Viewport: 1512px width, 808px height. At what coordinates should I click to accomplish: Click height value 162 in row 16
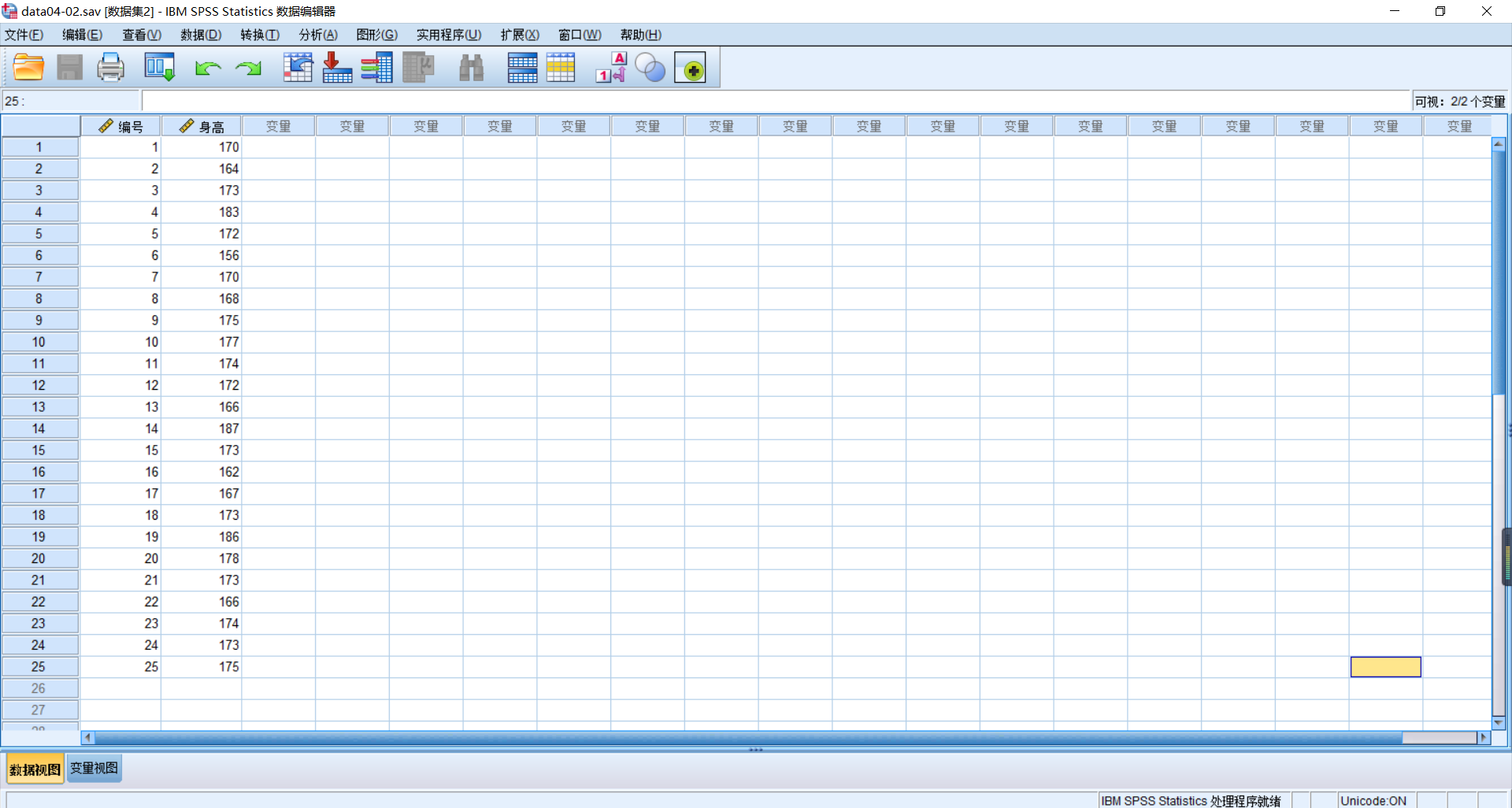click(202, 473)
